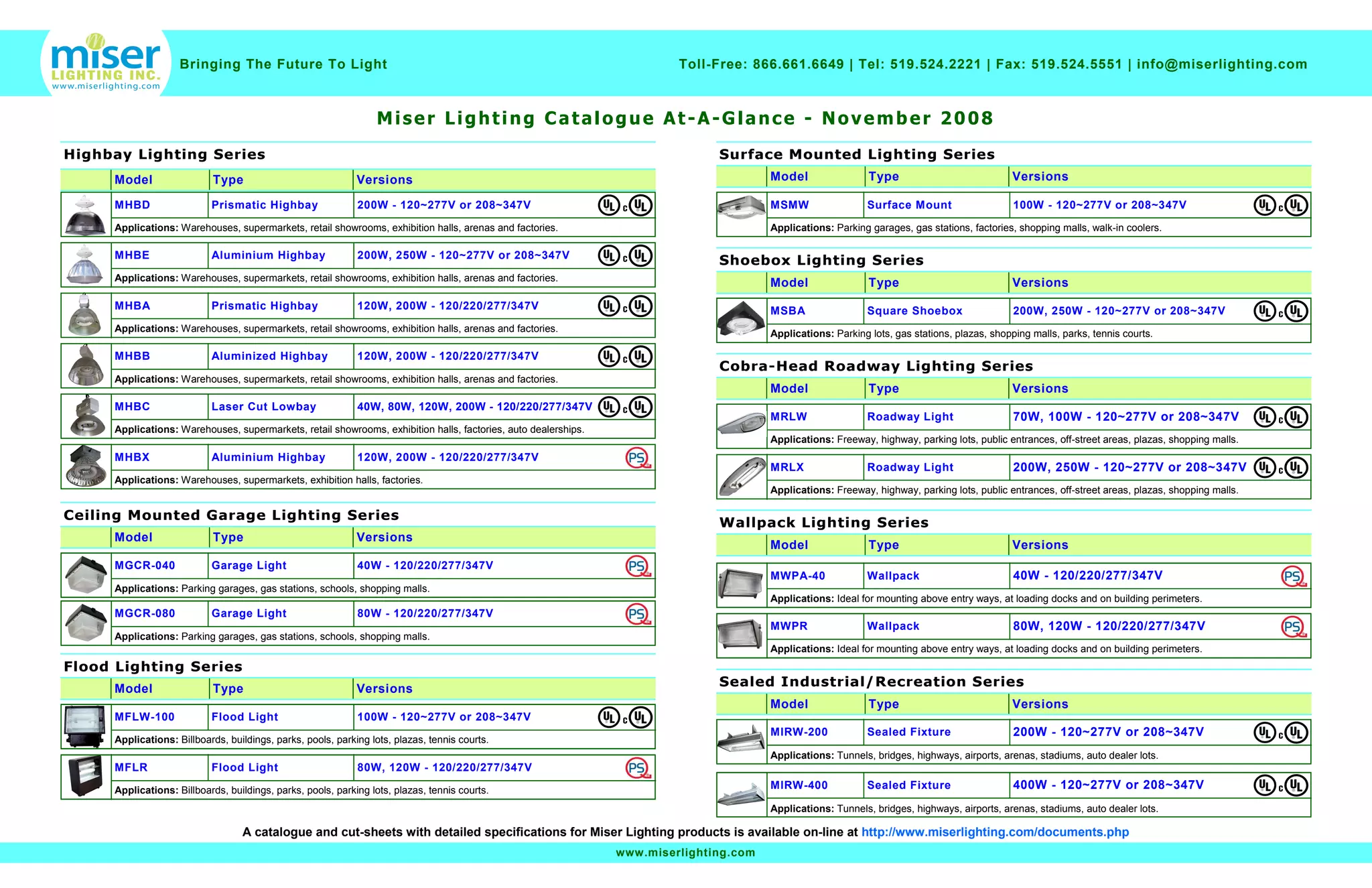
Task: Click the info@miserlighting.com email address
Action: tap(1221, 64)
